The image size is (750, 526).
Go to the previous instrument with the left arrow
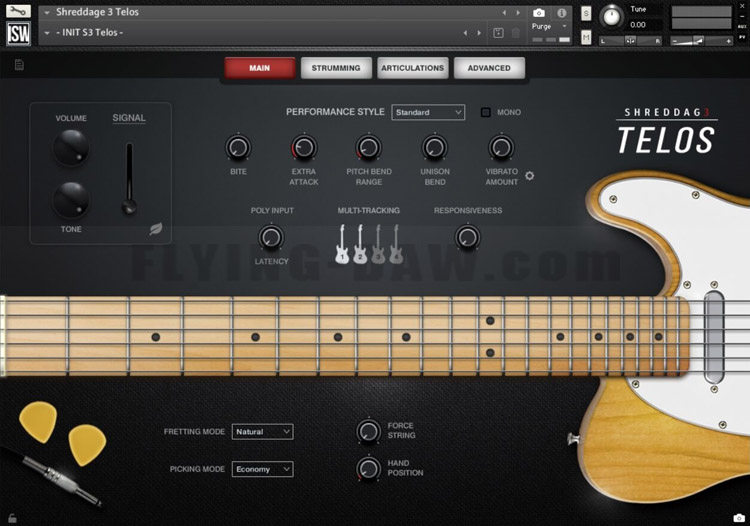tap(504, 13)
